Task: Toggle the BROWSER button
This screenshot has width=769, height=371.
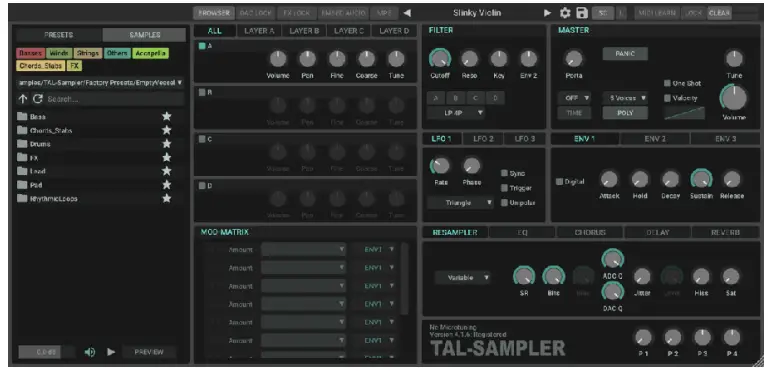Action: 213,13
